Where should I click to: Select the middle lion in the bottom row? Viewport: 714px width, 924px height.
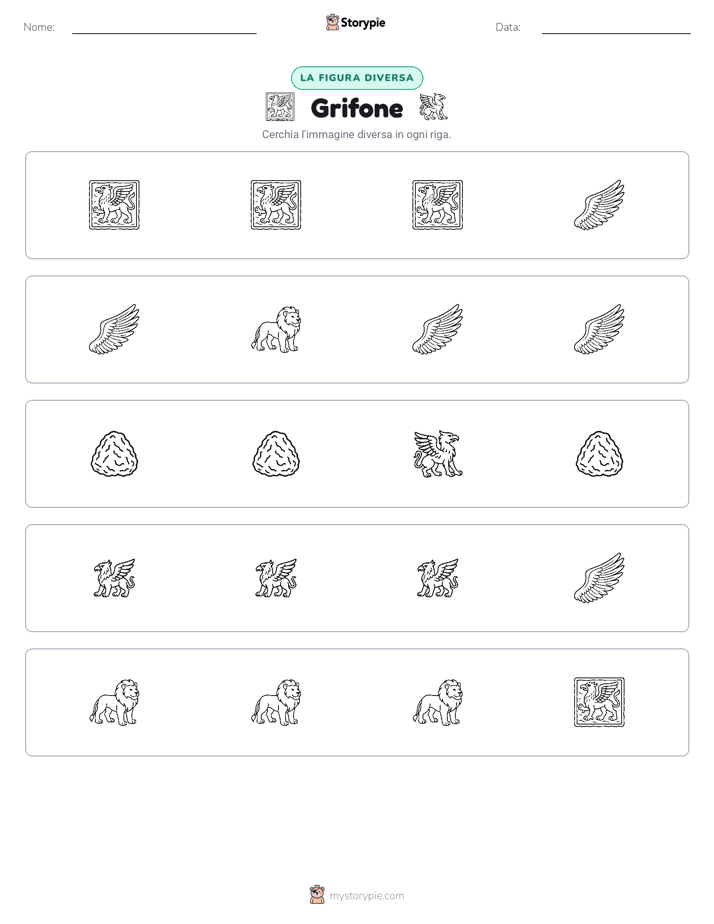click(x=276, y=702)
